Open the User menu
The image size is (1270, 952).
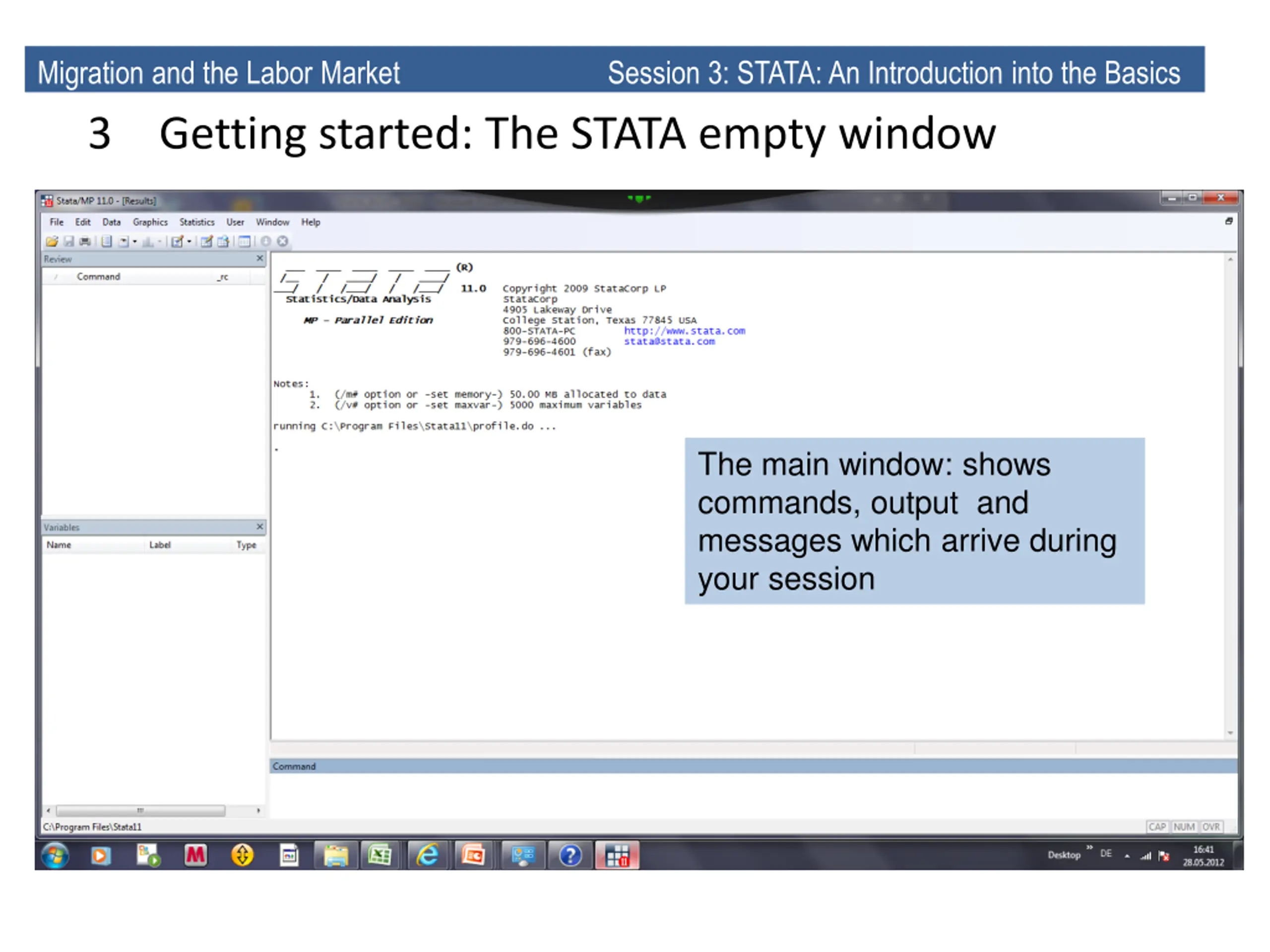pyautogui.click(x=236, y=222)
